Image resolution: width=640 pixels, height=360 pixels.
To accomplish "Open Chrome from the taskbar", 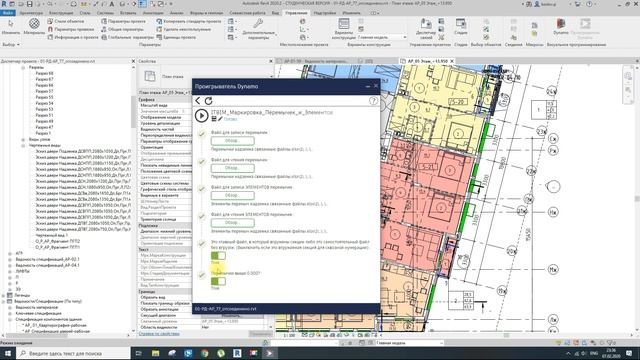I will pyautogui.click(x=204, y=353).
